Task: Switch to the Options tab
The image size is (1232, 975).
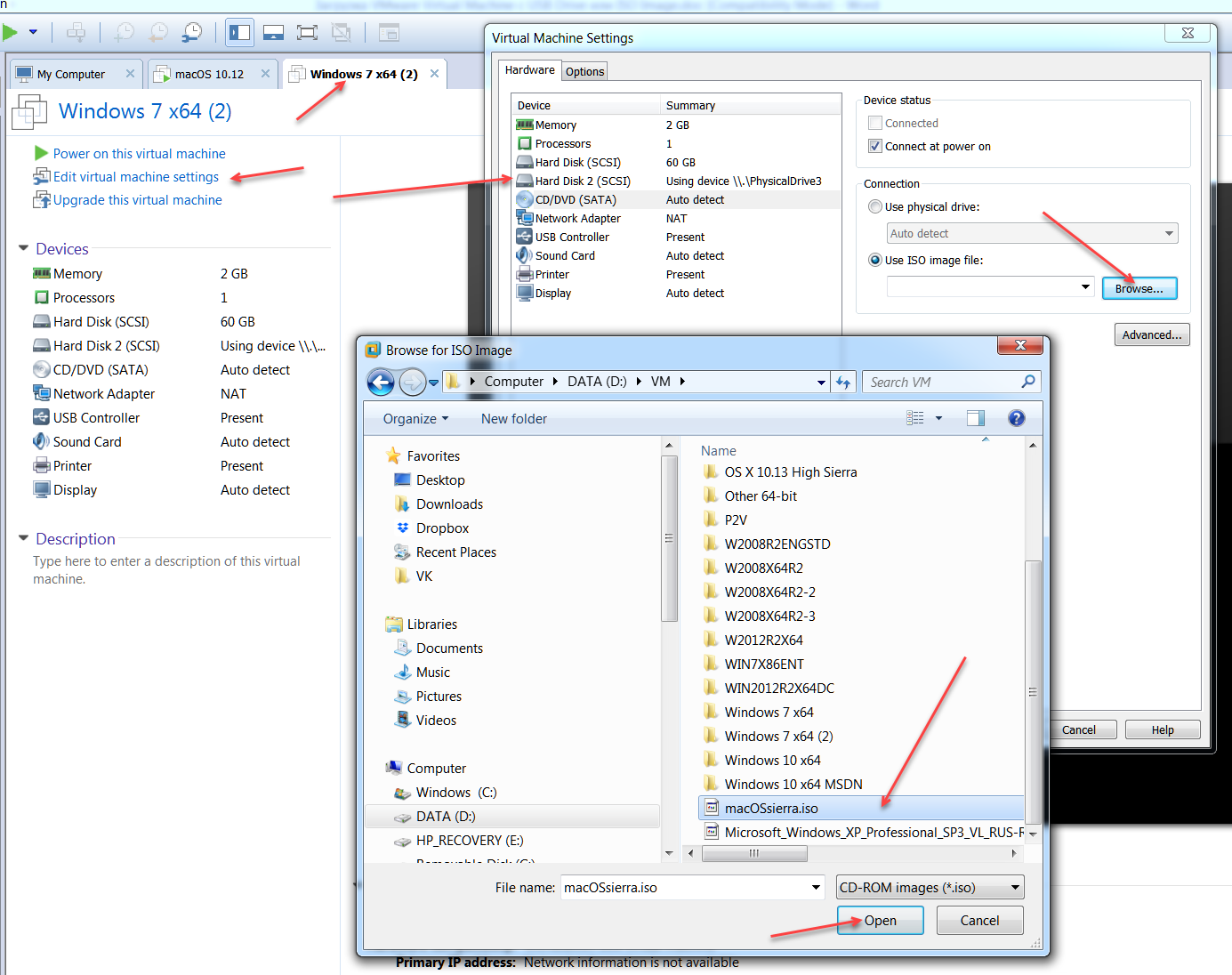Action: click(x=584, y=72)
